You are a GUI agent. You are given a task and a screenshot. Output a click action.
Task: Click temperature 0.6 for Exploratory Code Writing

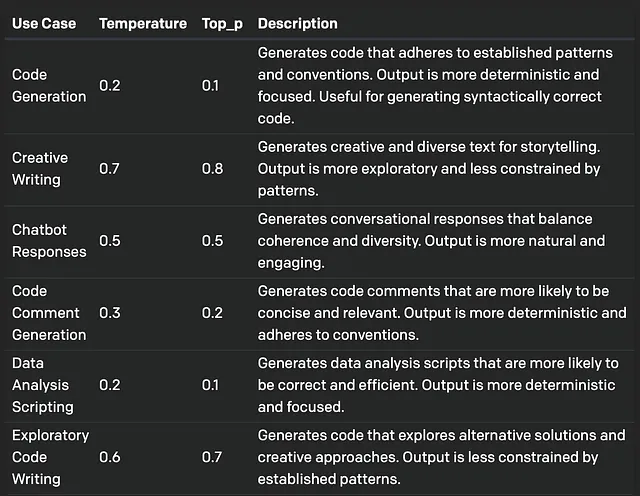pyautogui.click(x=110, y=457)
